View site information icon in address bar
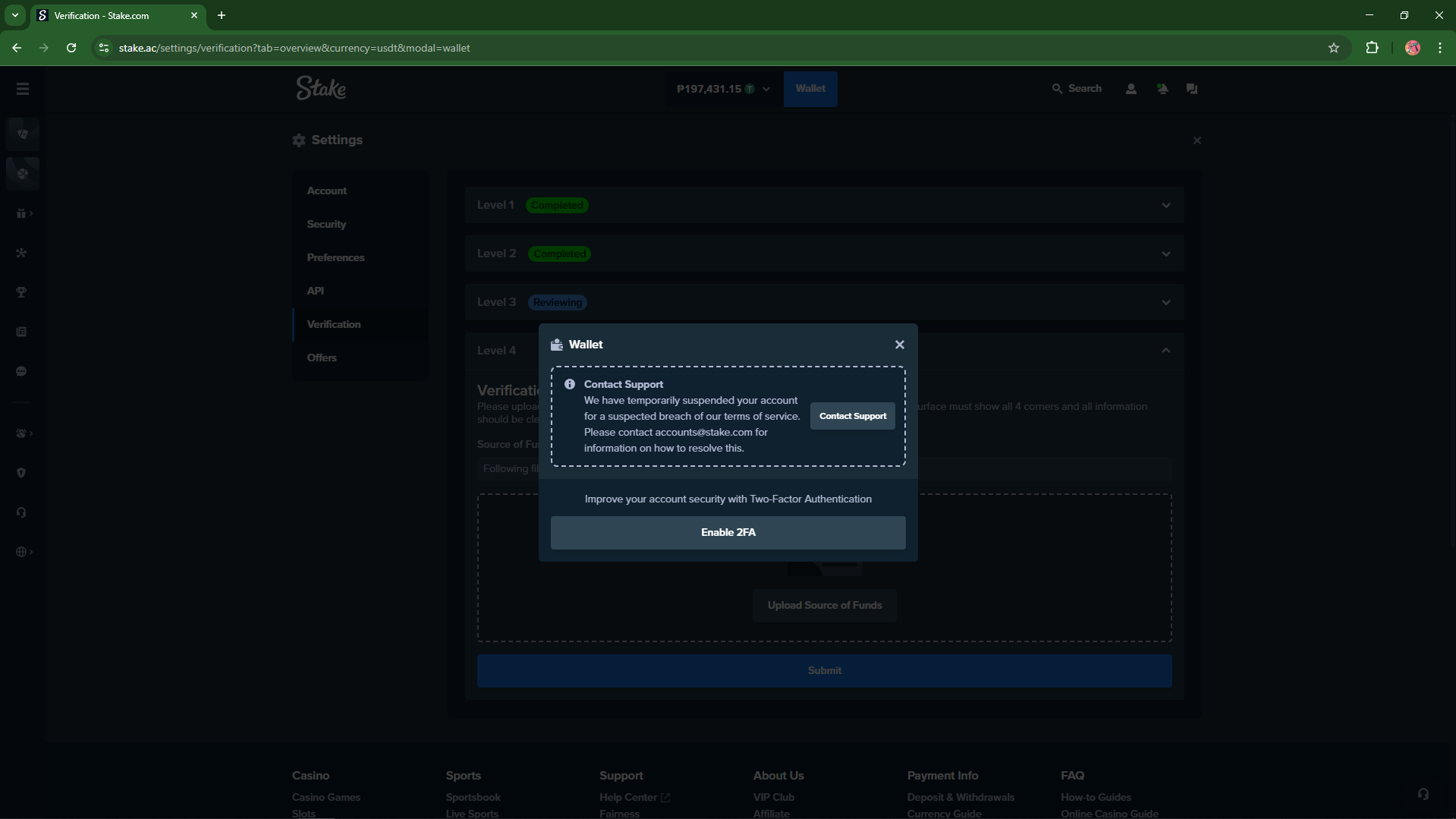This screenshot has height=819, width=1456. 104,48
